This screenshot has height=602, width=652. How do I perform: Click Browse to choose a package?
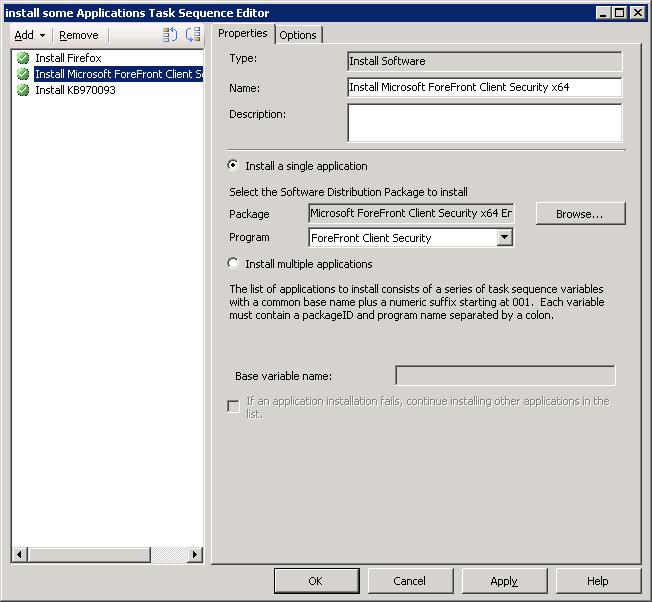[580, 214]
